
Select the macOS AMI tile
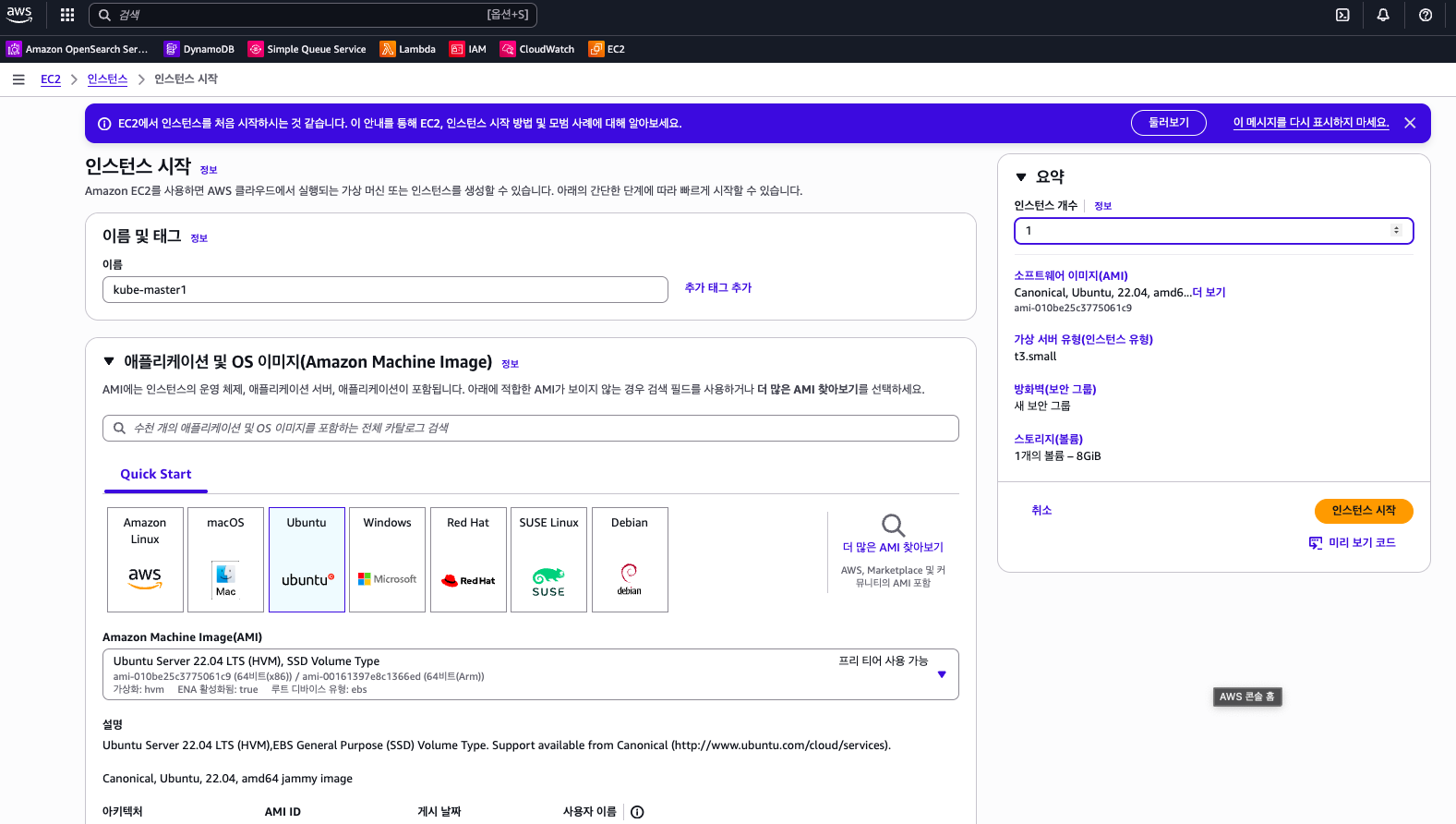coord(225,560)
